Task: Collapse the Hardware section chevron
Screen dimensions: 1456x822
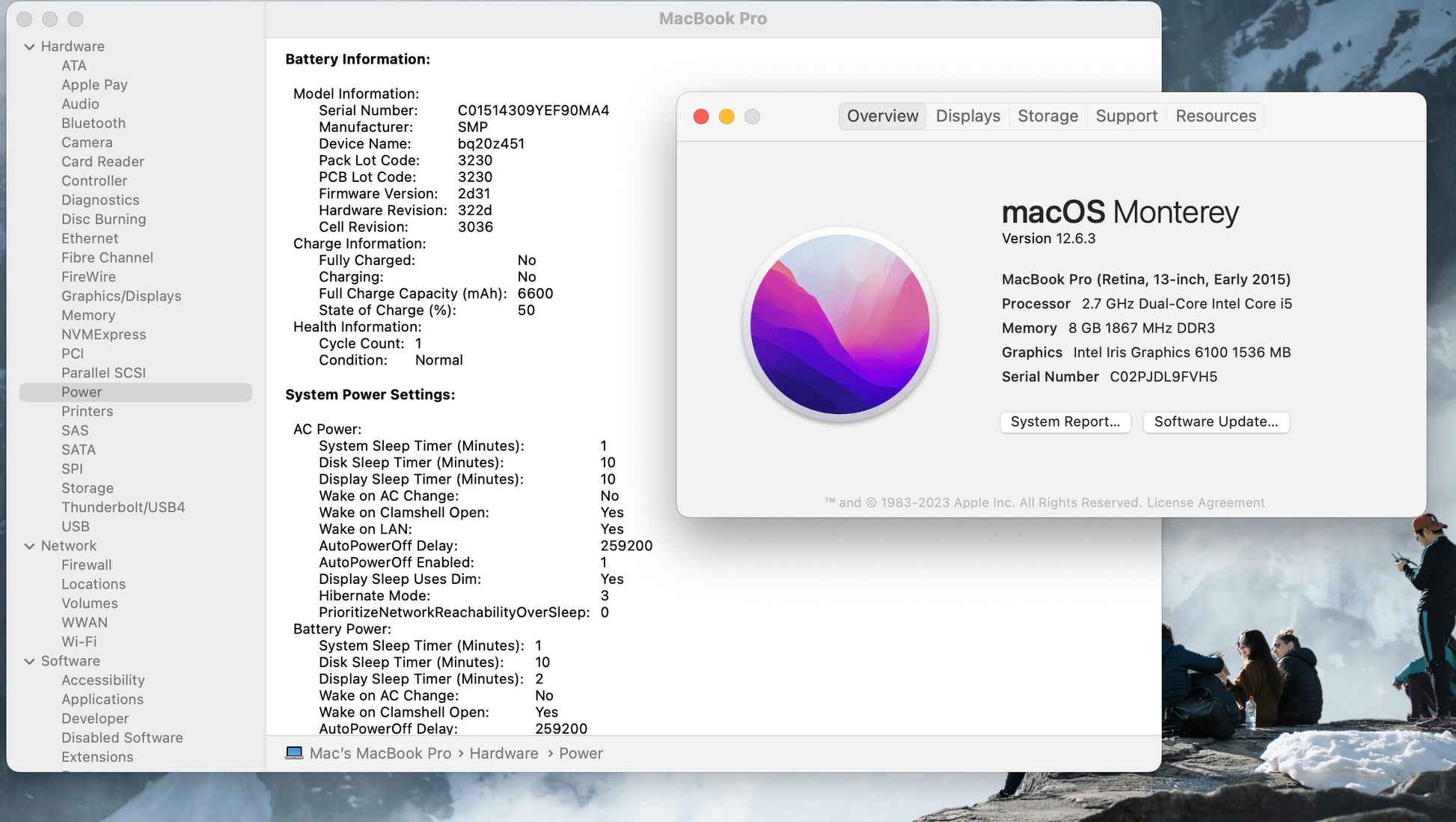Action: coord(30,46)
